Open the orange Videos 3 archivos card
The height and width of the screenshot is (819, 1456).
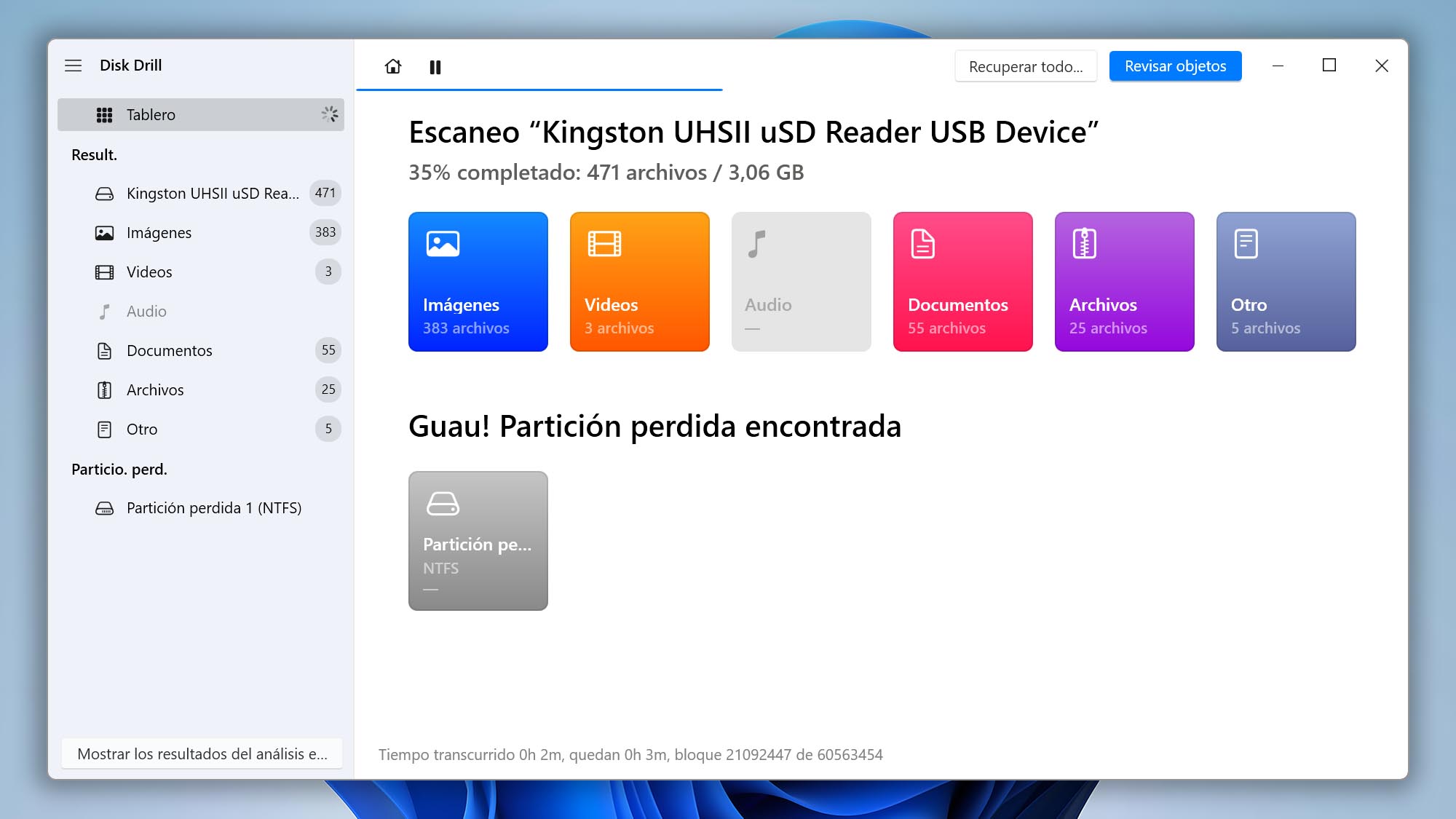pos(640,282)
